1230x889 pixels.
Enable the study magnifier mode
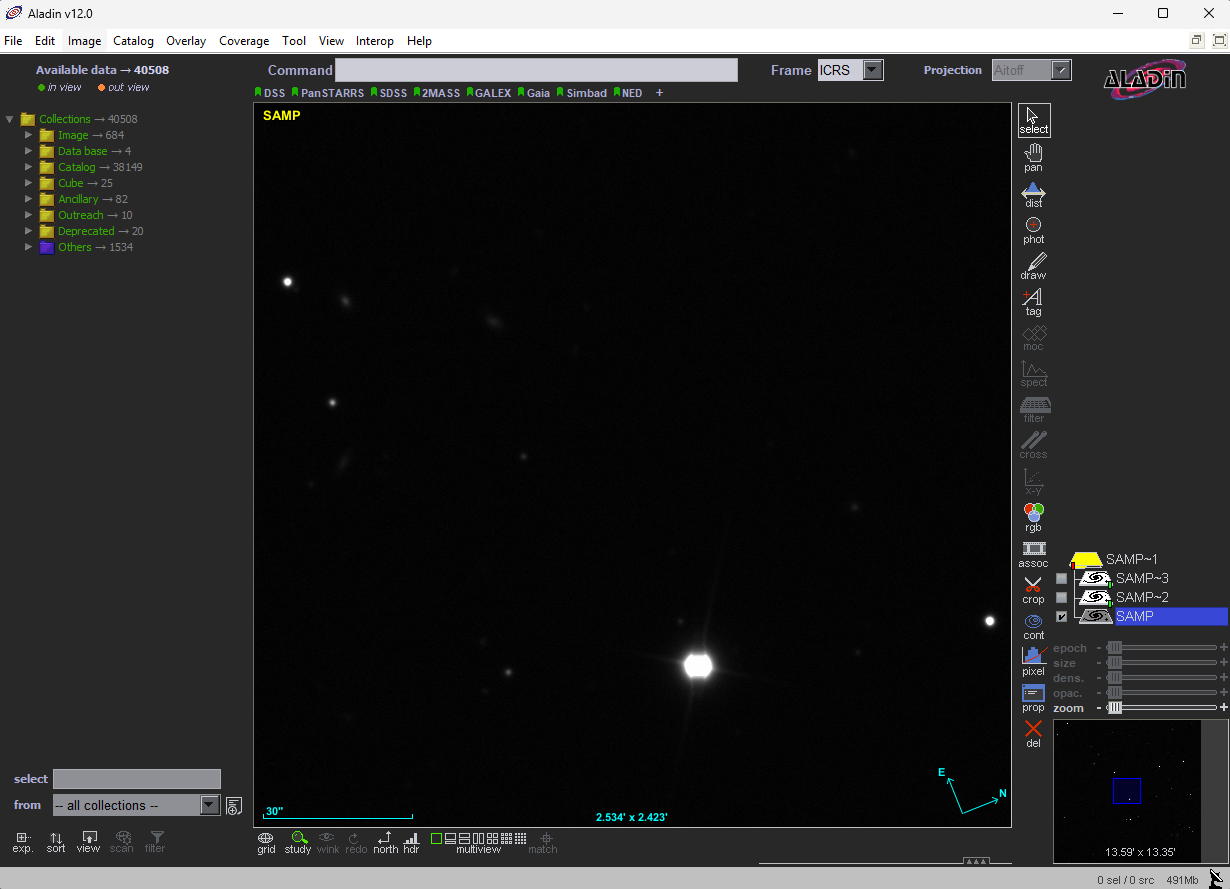(298, 842)
